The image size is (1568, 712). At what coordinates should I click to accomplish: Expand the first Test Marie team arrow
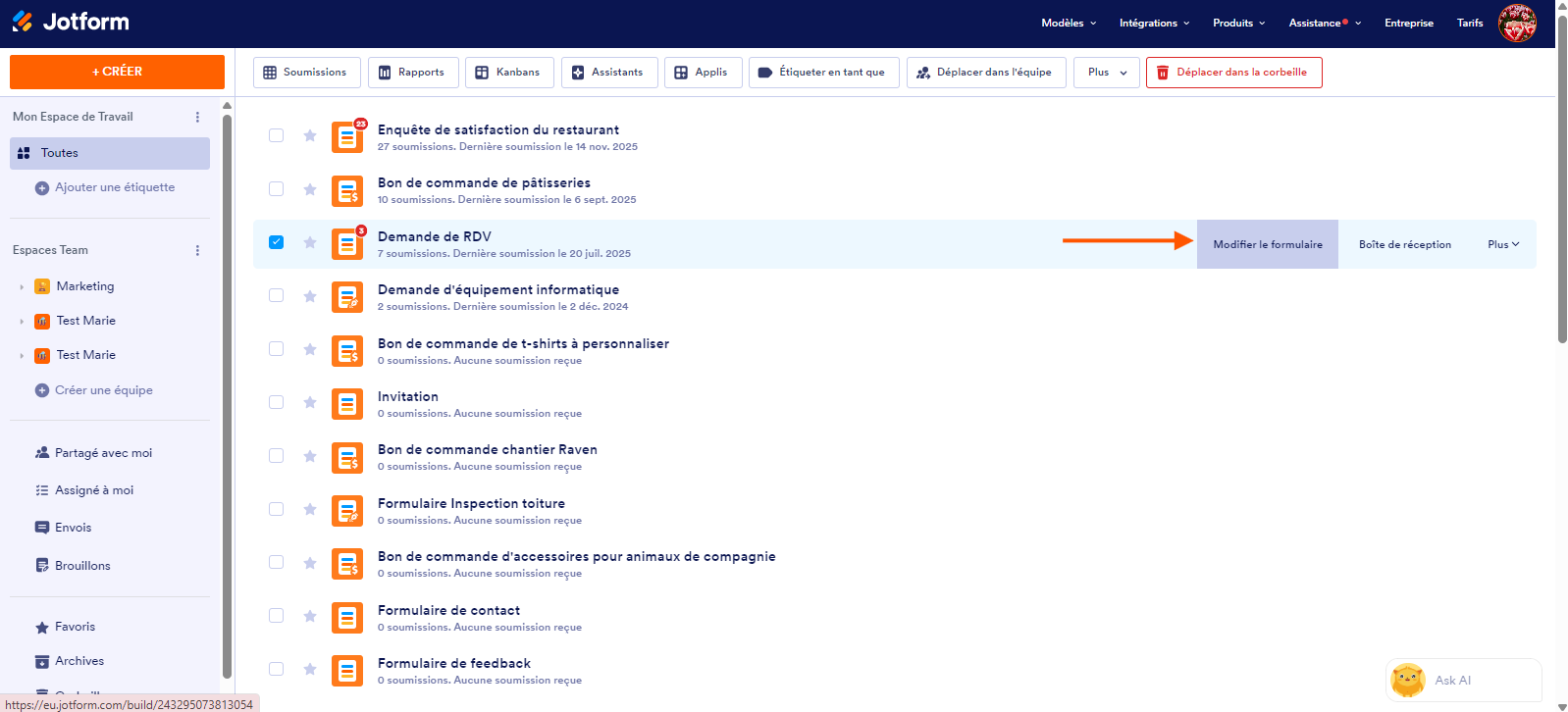tap(22, 322)
